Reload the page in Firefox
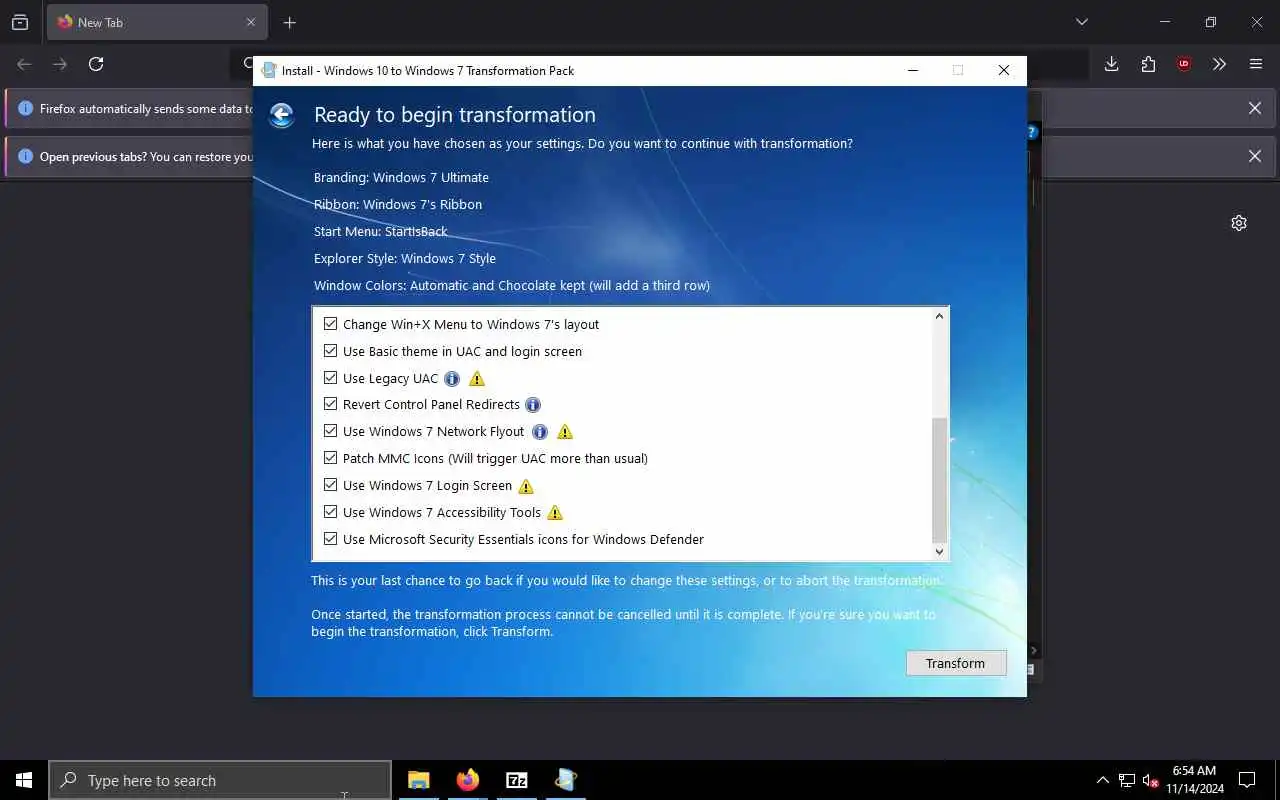The image size is (1280, 800). coord(96,64)
